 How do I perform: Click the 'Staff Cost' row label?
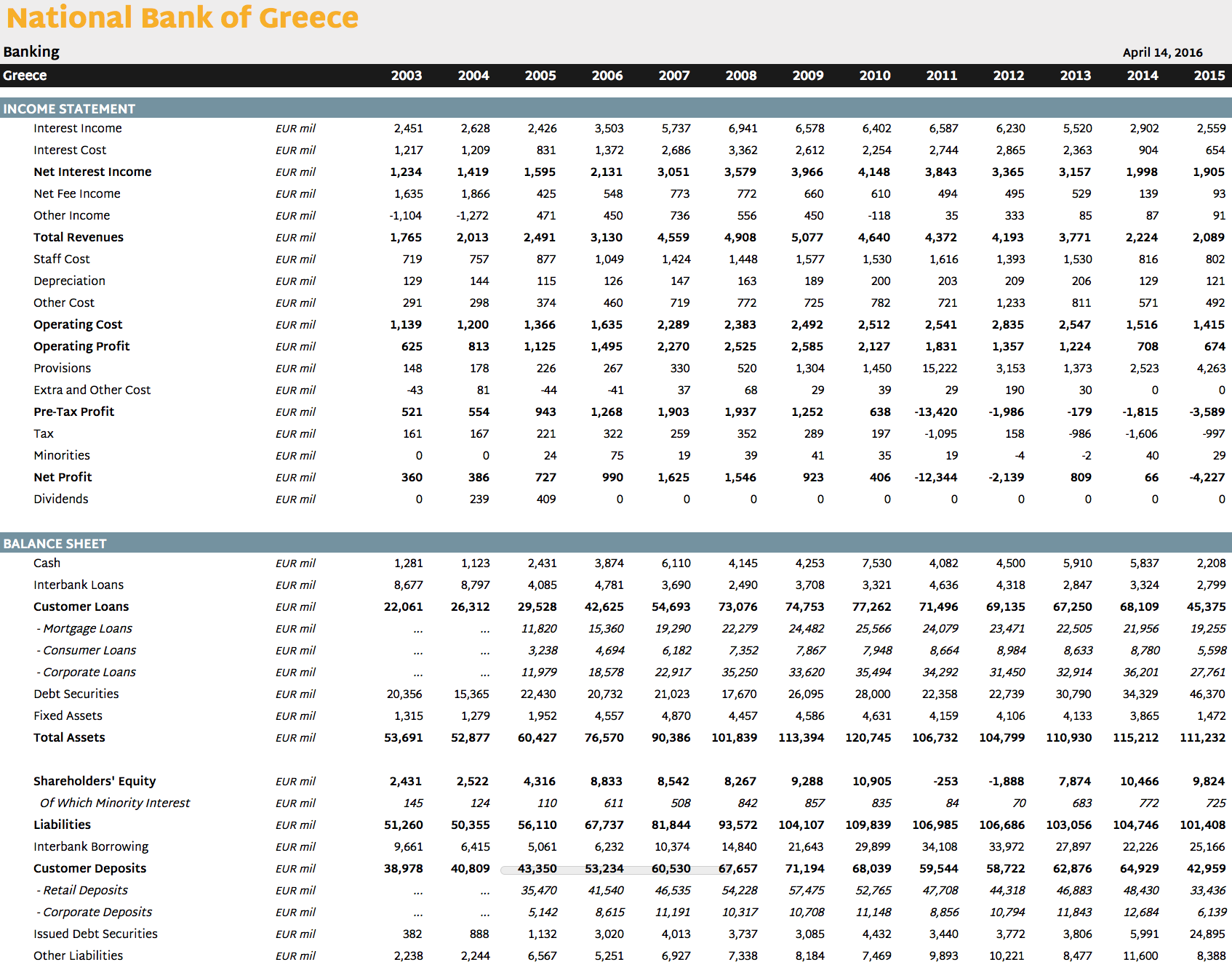pyautogui.click(x=62, y=260)
